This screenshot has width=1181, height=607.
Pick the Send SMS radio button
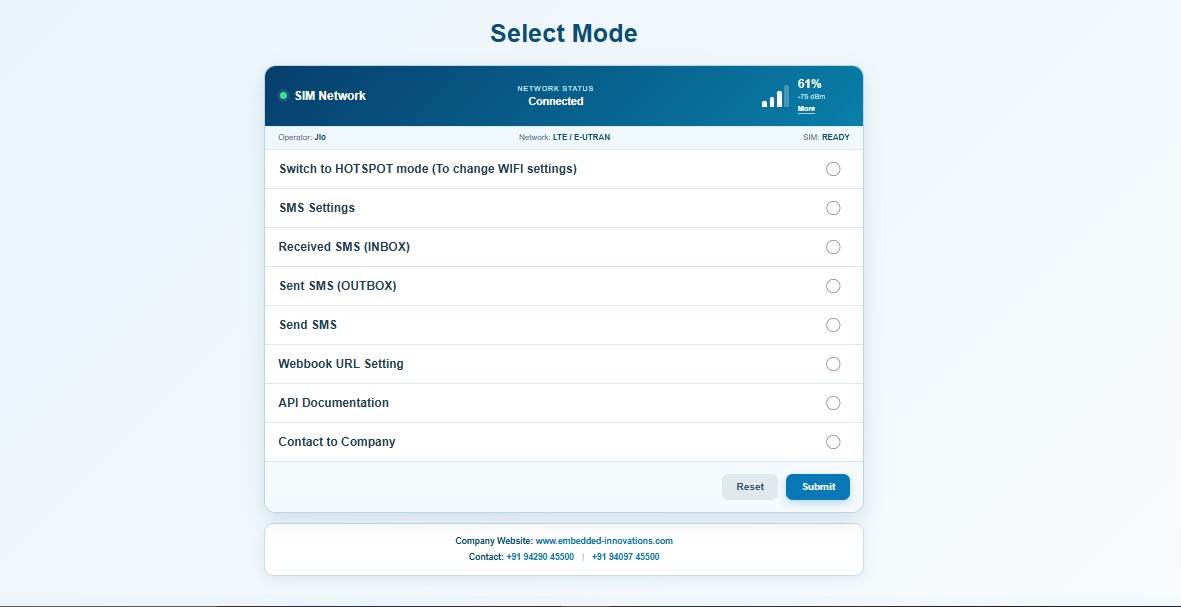833,325
